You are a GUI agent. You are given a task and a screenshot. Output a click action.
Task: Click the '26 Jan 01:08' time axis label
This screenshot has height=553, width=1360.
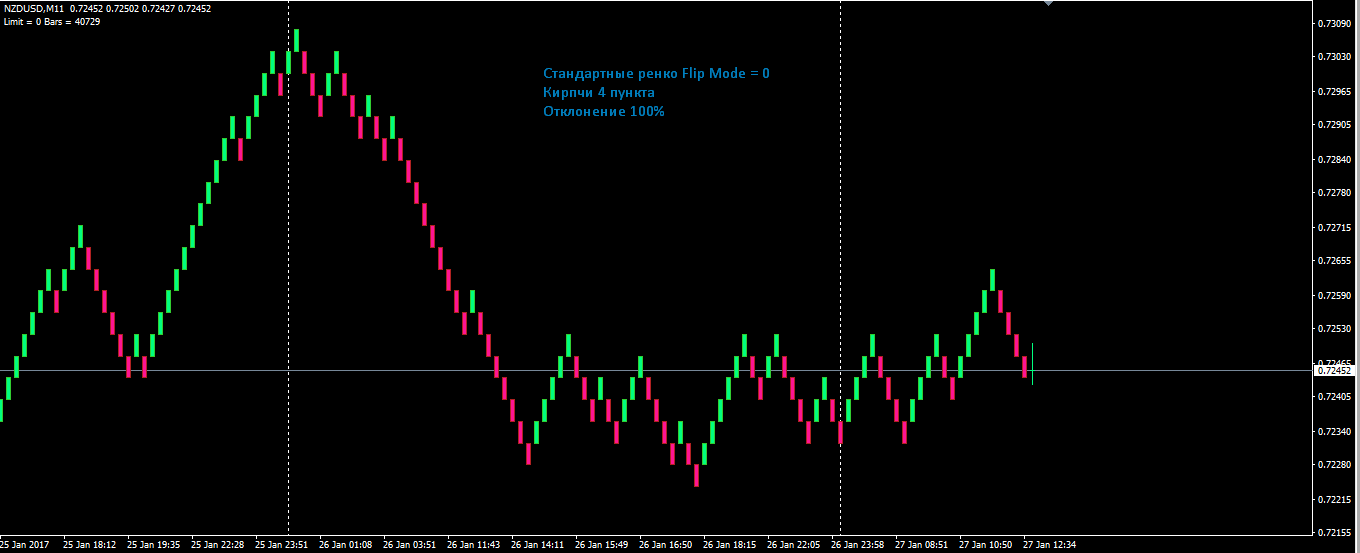[346, 545]
